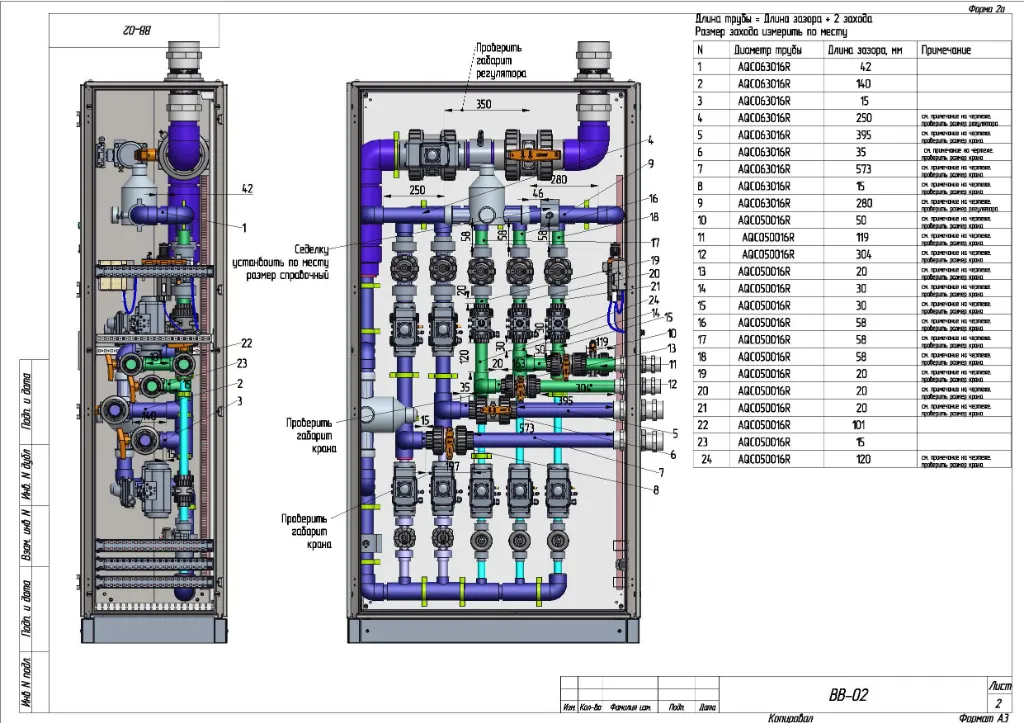Click the 'Седелку установить по месту' note
The image size is (1024, 723).
(x=290, y=262)
